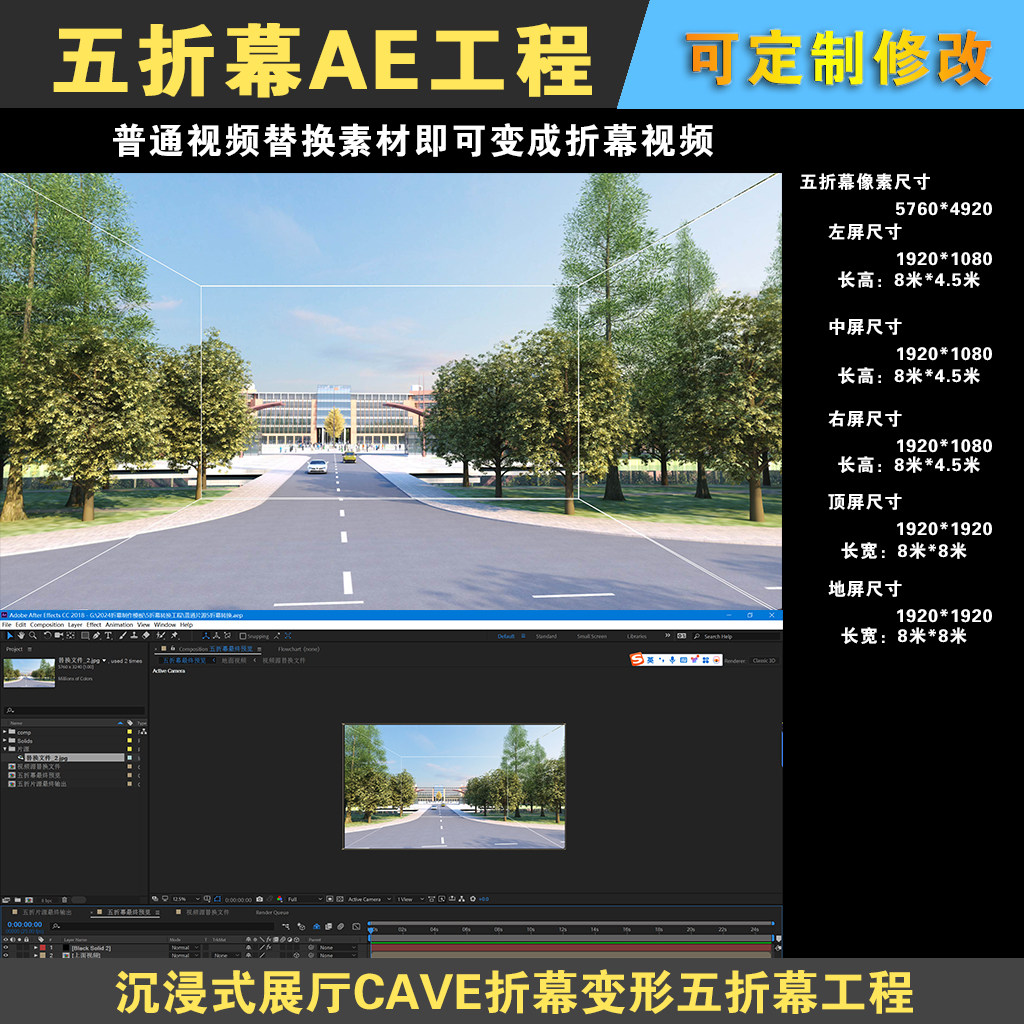The image size is (1024, 1024).
Task: Select the Eraser tool
Action: (146, 635)
